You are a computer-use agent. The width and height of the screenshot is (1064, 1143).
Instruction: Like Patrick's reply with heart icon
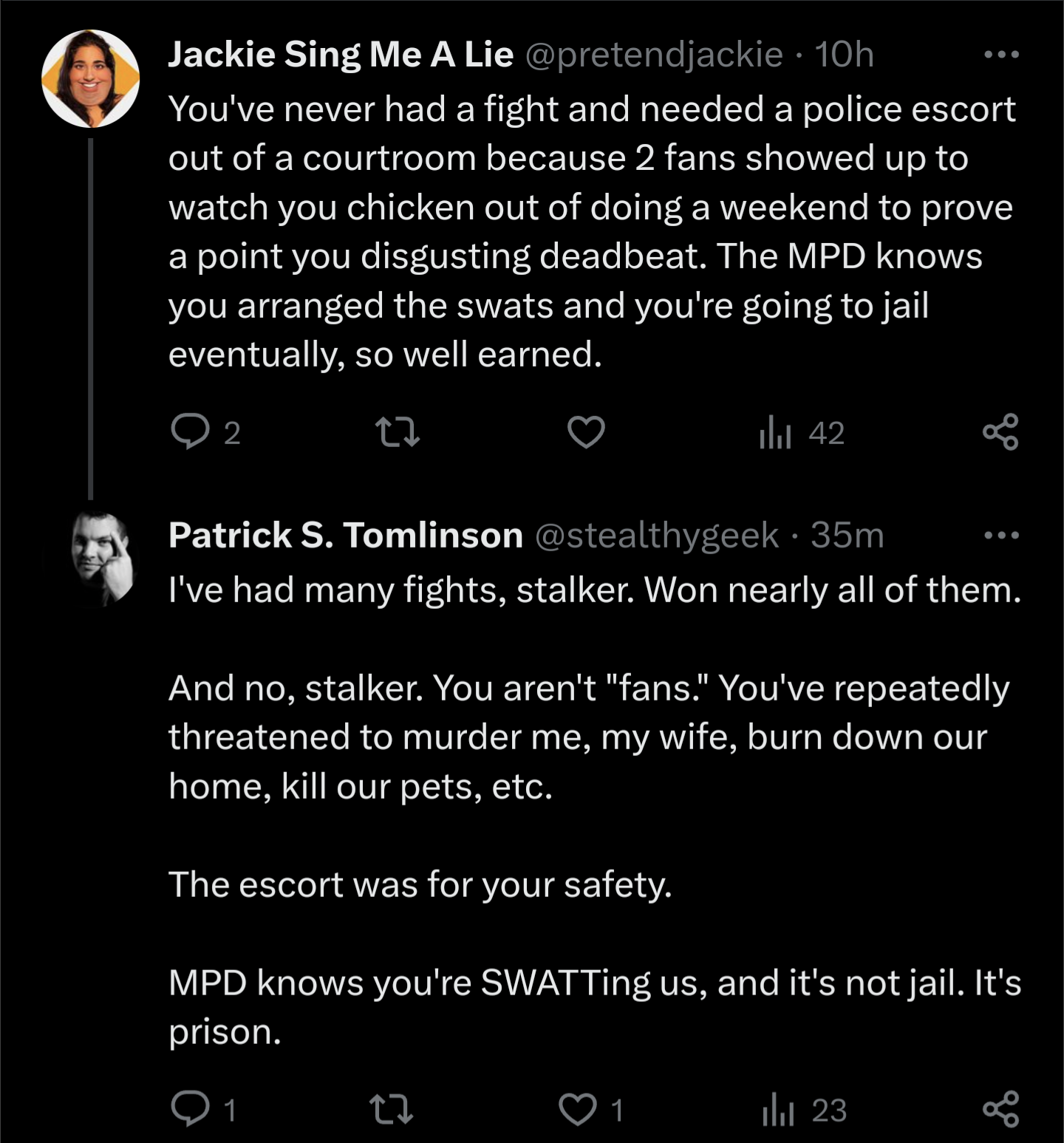(577, 1109)
